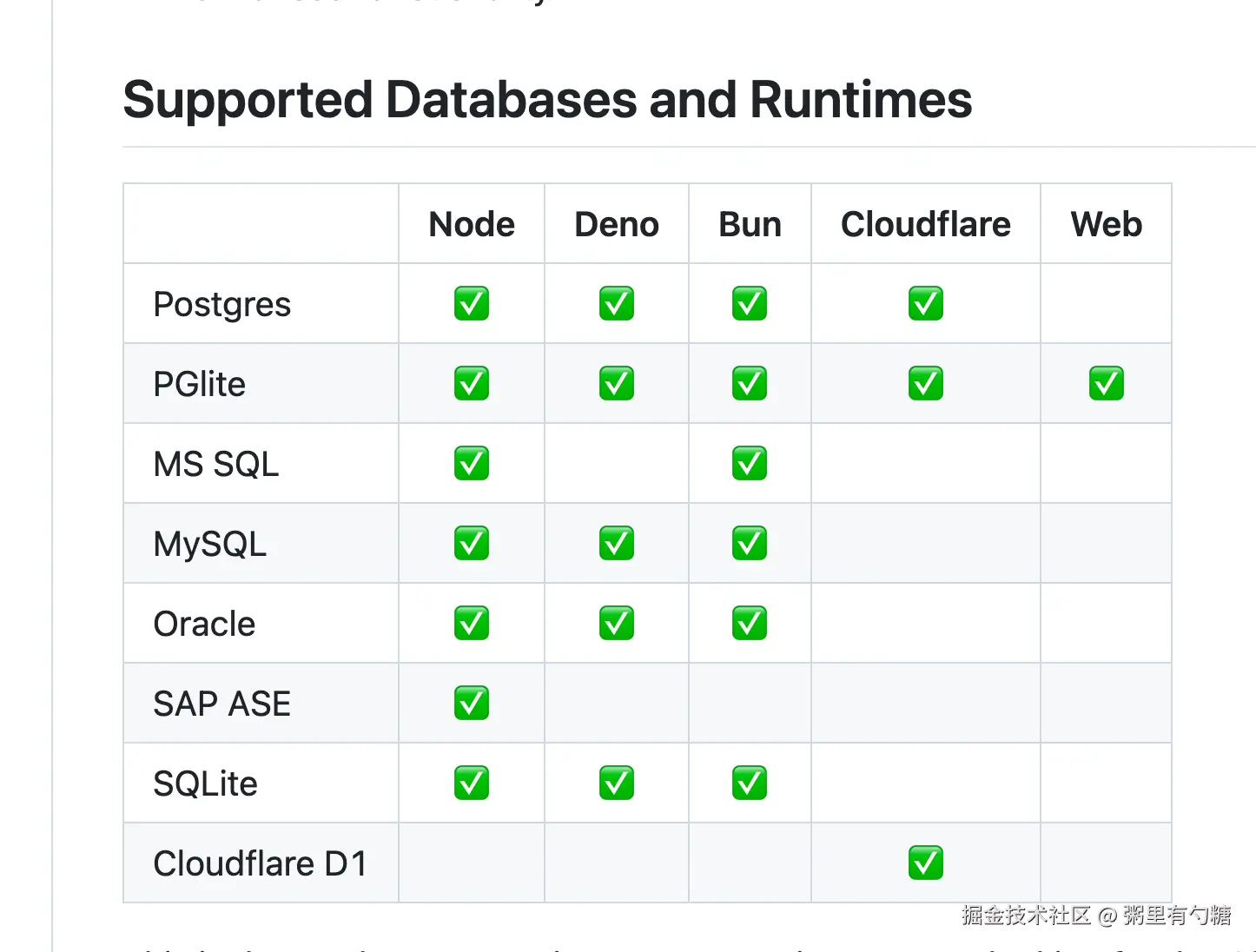This screenshot has height=952, width=1256.
Task: Click the Oracle Node checkmark
Action: click(x=472, y=624)
